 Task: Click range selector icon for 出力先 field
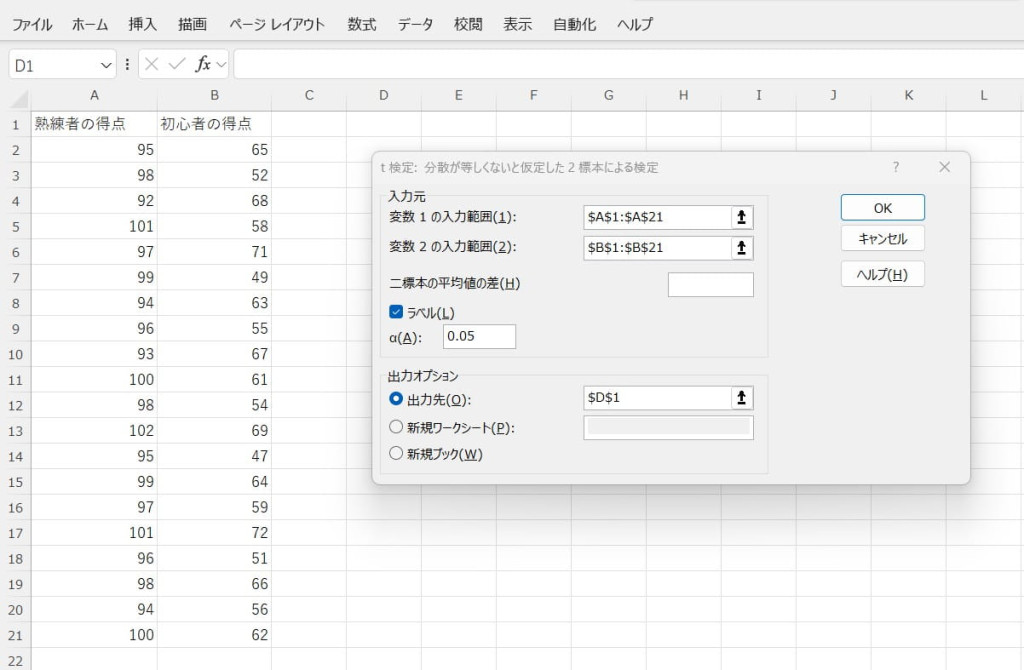(741, 398)
